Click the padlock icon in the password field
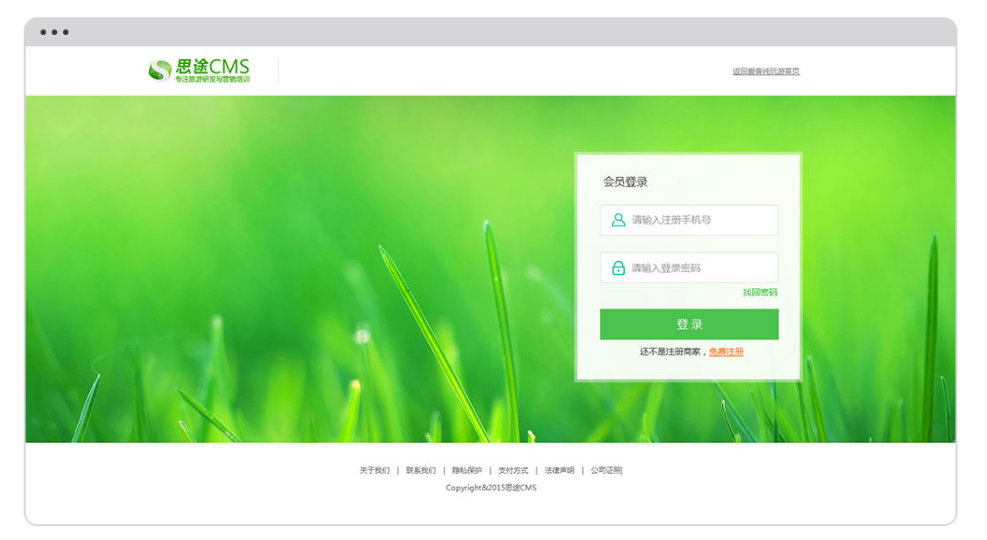 (x=618, y=268)
